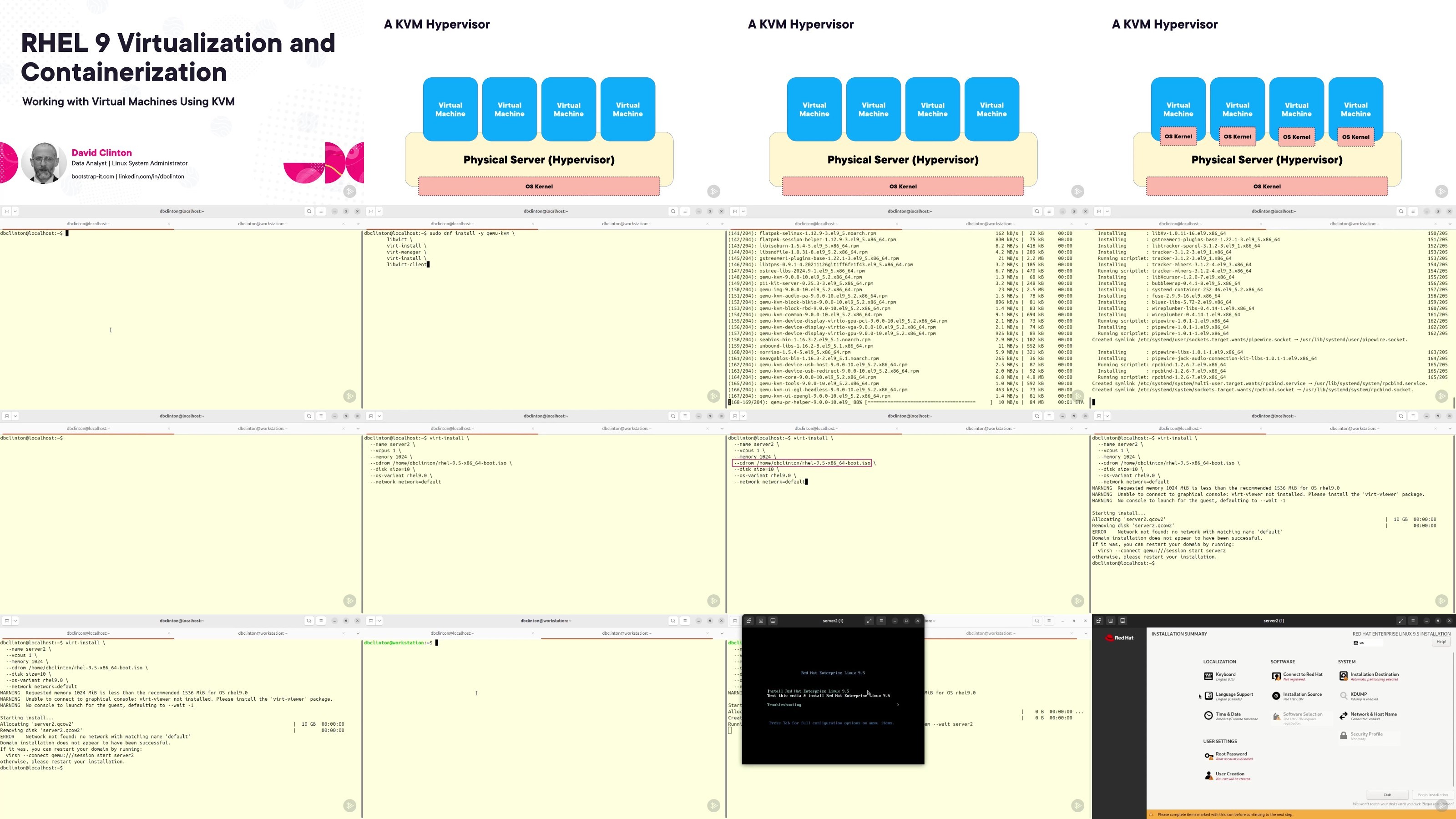Click send-key icon in server2 boot menu window

click(x=749, y=621)
